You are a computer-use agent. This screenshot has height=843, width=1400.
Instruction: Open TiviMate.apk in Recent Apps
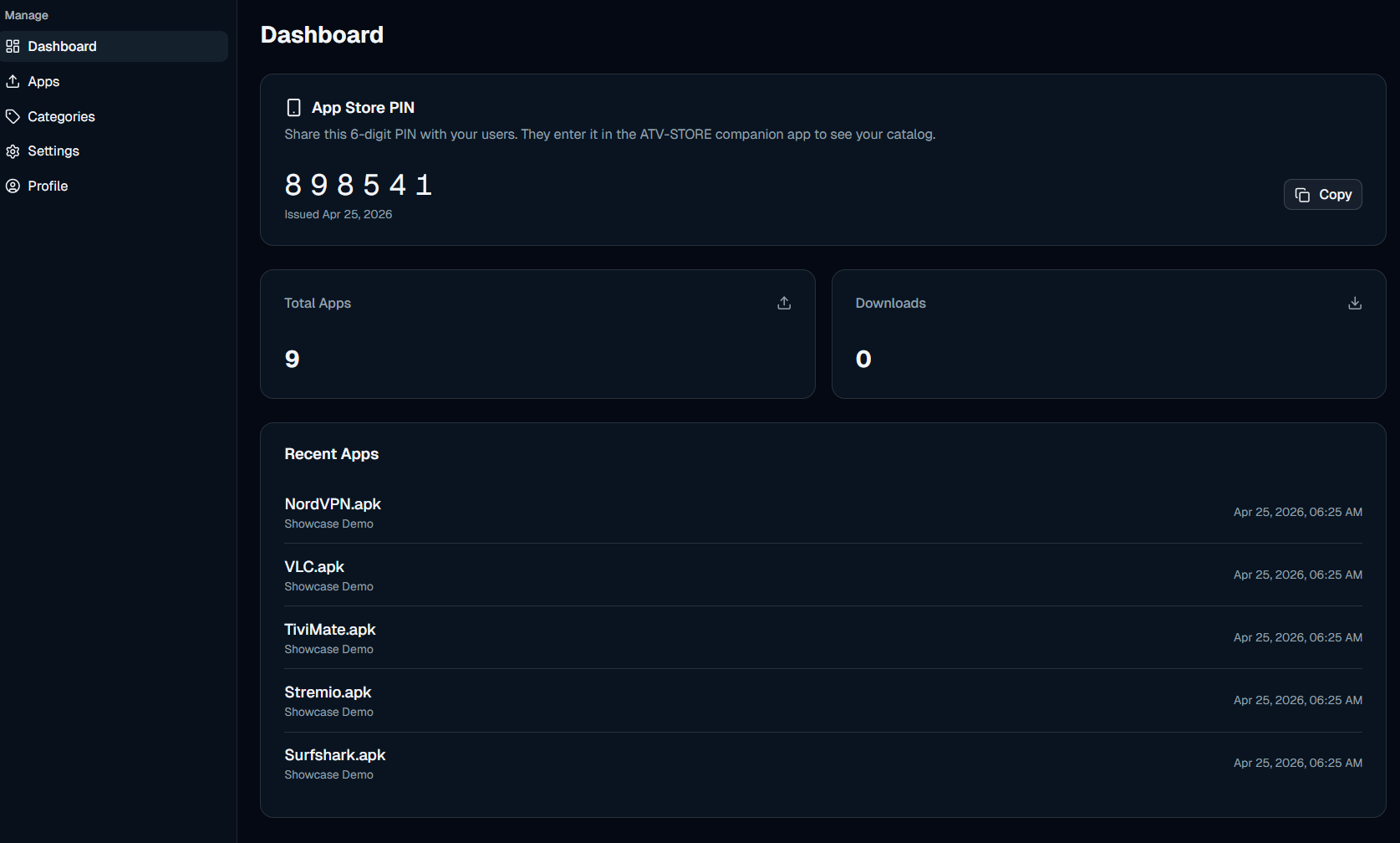tap(330, 629)
